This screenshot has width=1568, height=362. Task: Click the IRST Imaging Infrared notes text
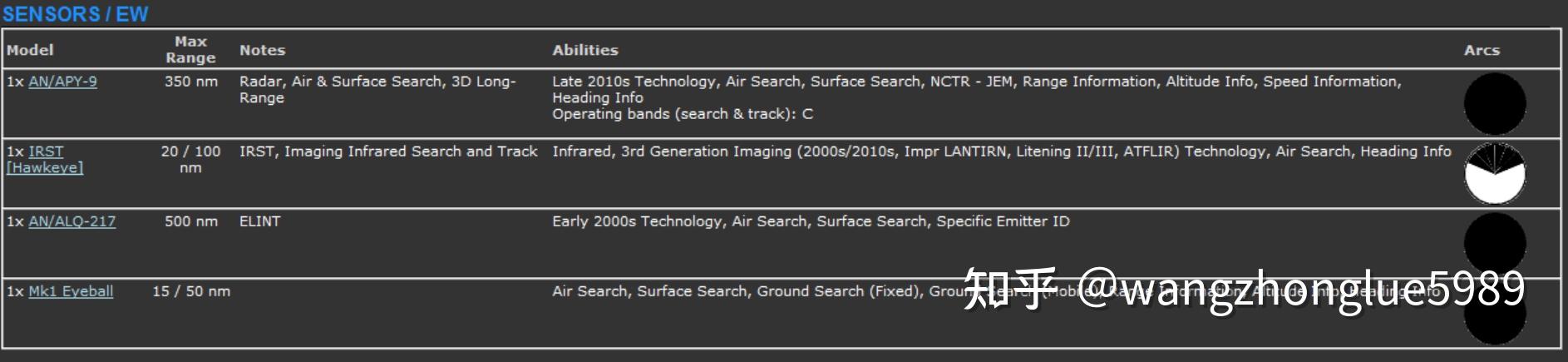point(388,151)
